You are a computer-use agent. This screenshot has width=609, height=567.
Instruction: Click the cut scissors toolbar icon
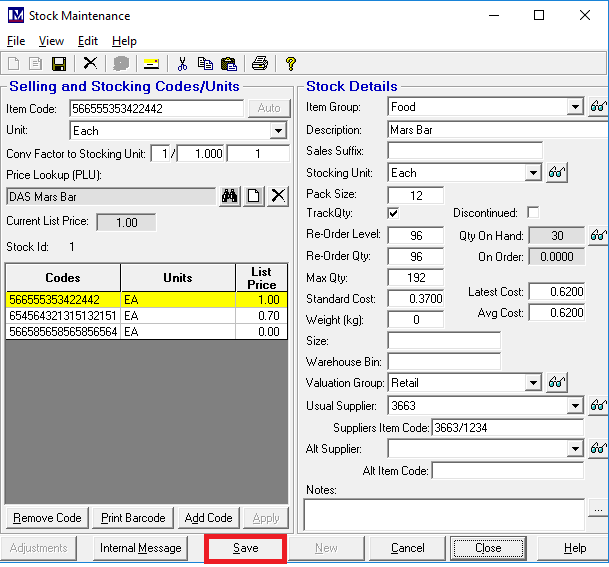(182, 64)
